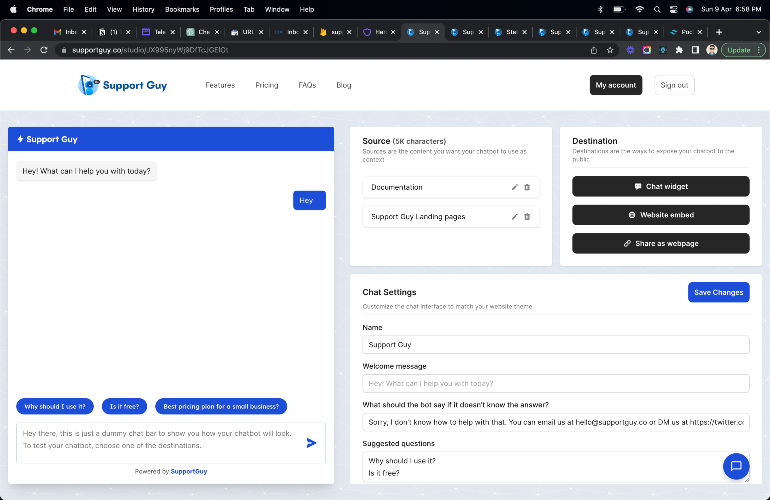Delete the Documentation source via trash icon
770x500 pixels.
tap(527, 187)
